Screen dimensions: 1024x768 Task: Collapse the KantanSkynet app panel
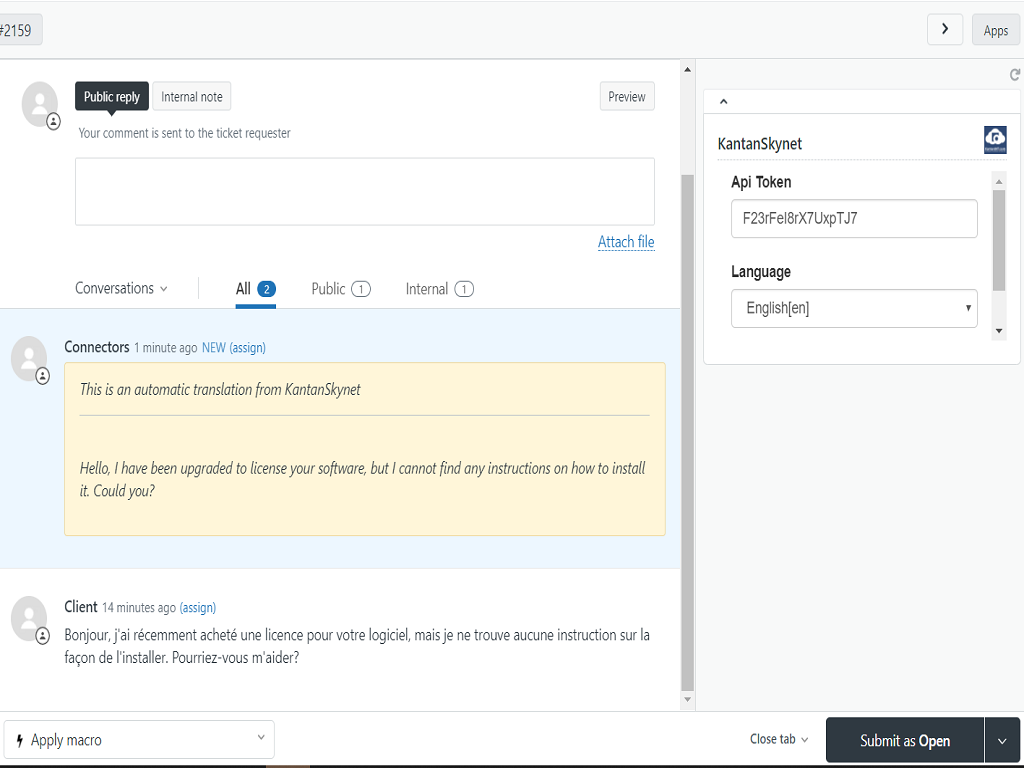tap(724, 101)
